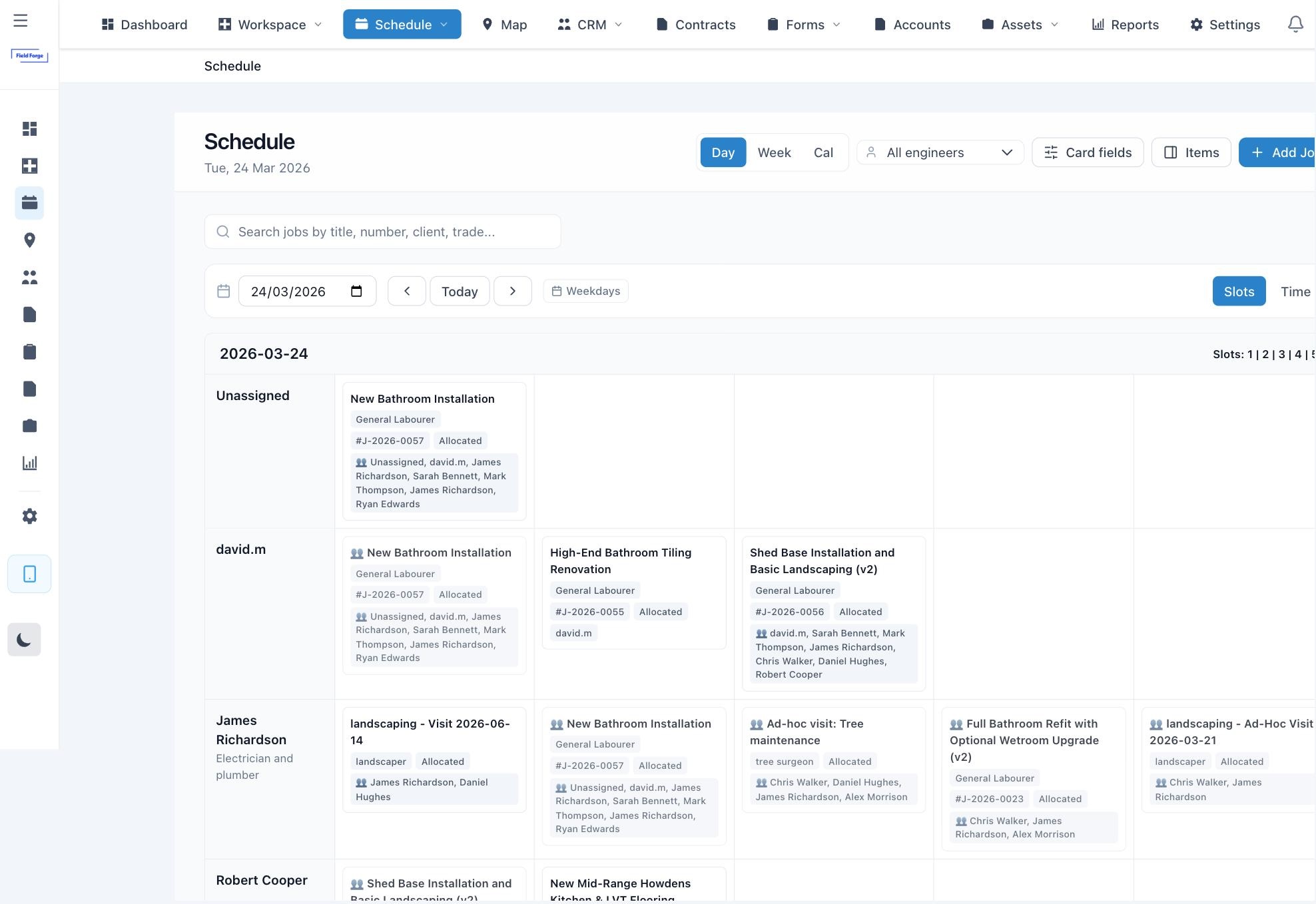Expand the Workspace nav dropdown
This screenshot has height=904, width=1316.
(270, 25)
